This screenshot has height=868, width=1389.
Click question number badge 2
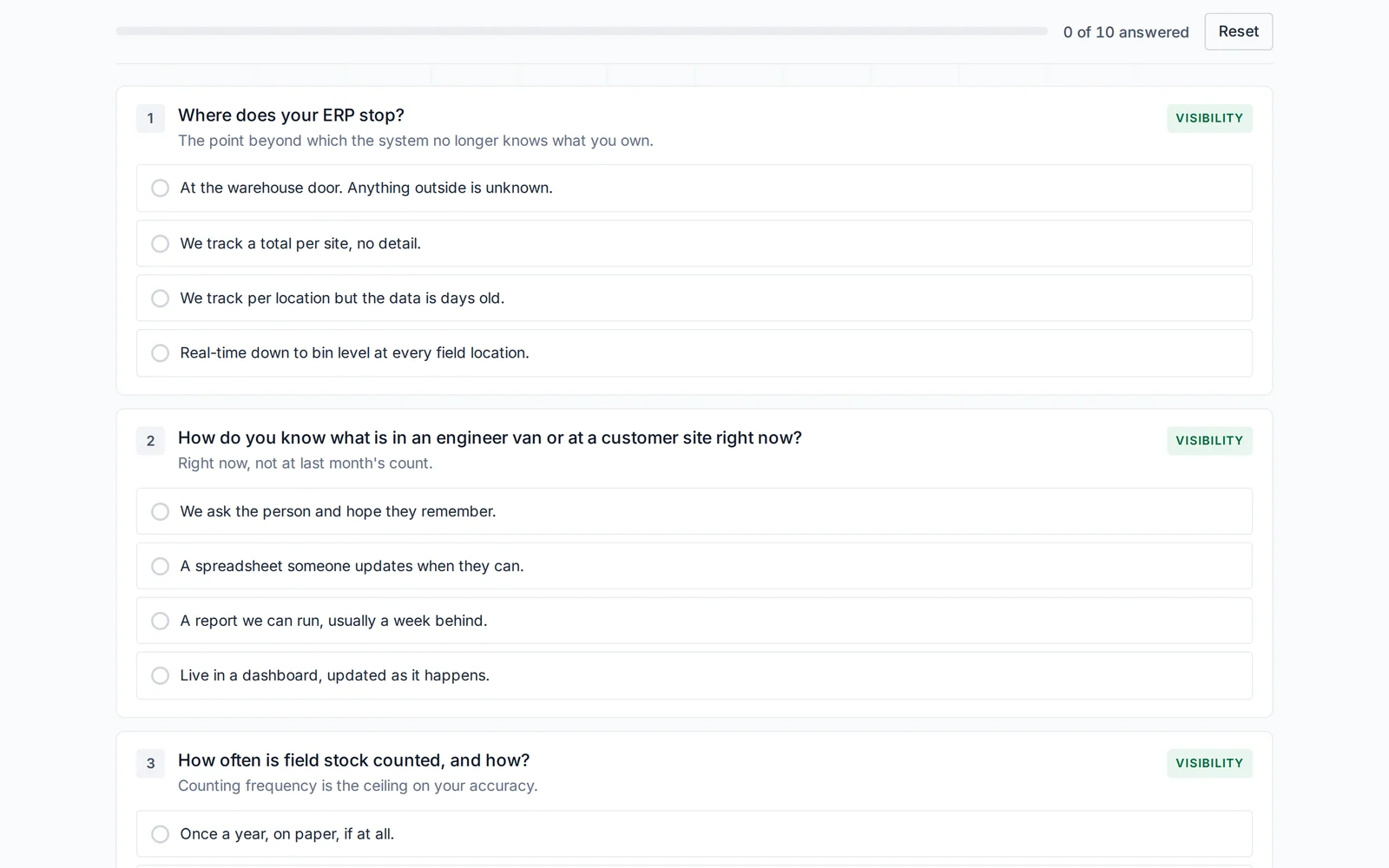click(150, 441)
